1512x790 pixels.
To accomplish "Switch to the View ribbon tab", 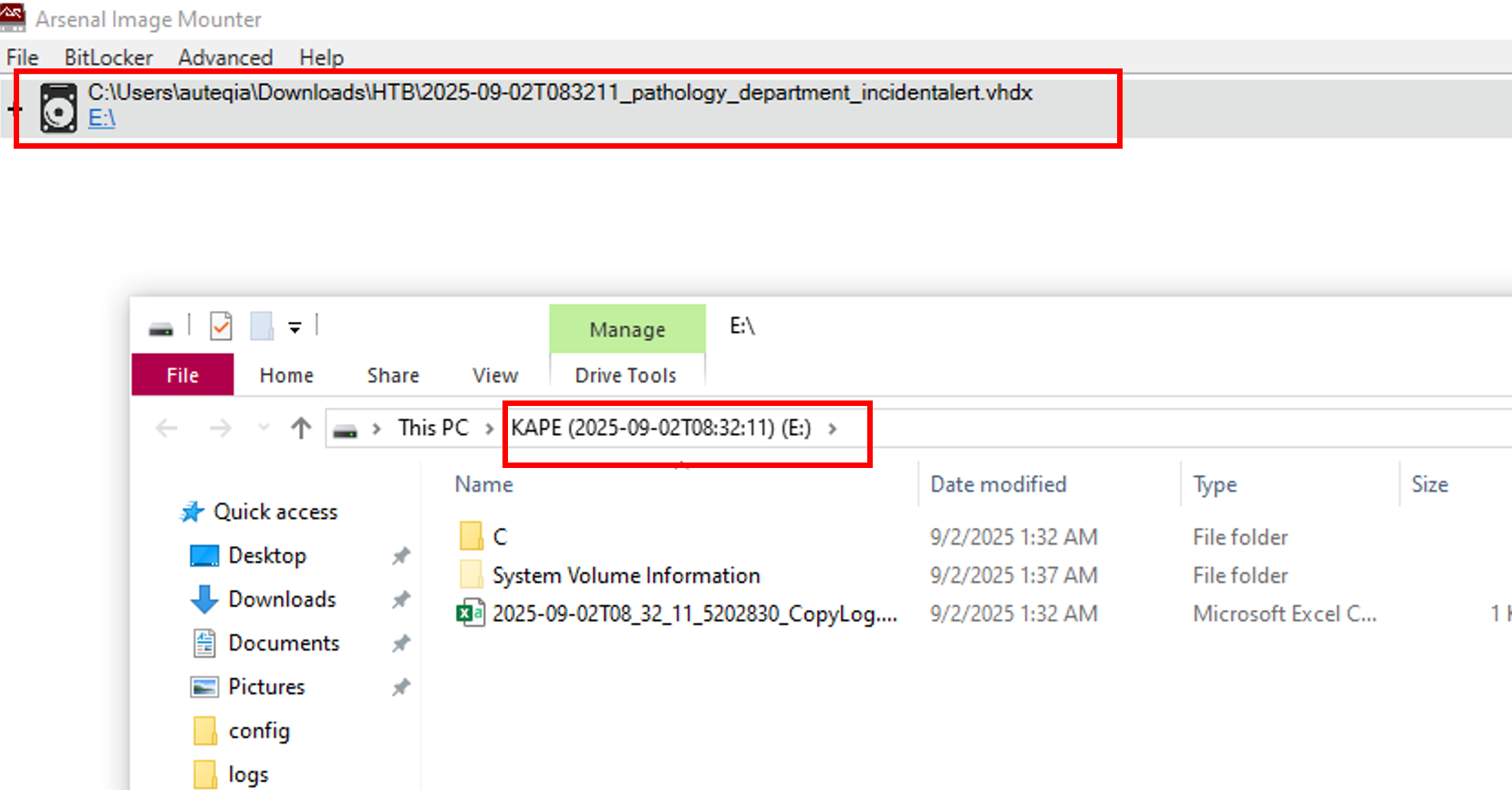I will (x=495, y=375).
